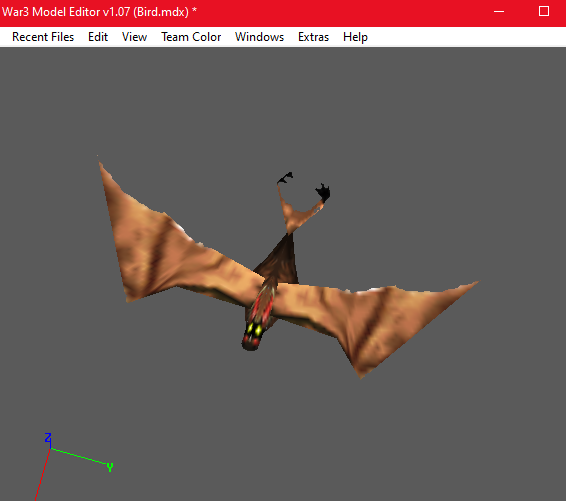Screen dimensions: 566x501
Task: Open the Help menu
Action: [355, 37]
